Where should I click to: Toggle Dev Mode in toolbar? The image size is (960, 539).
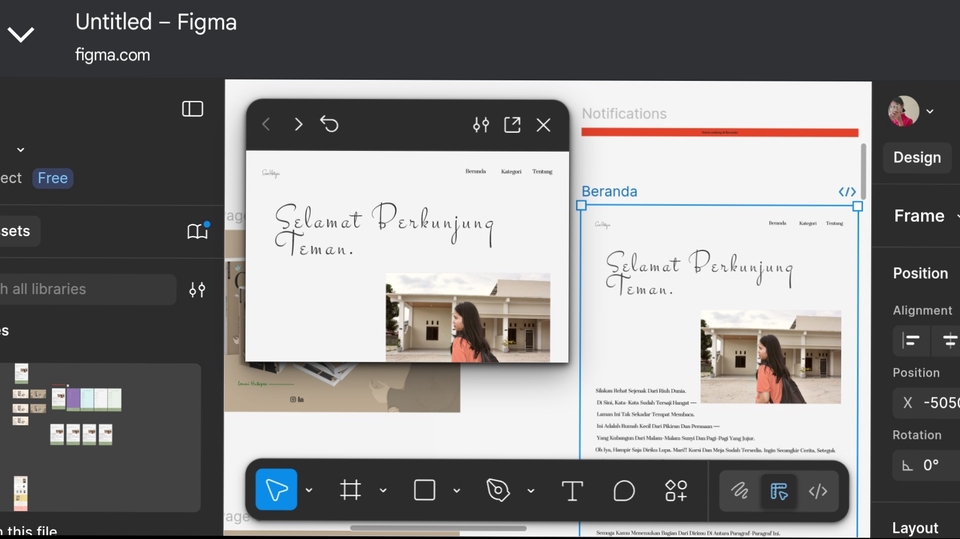click(818, 491)
